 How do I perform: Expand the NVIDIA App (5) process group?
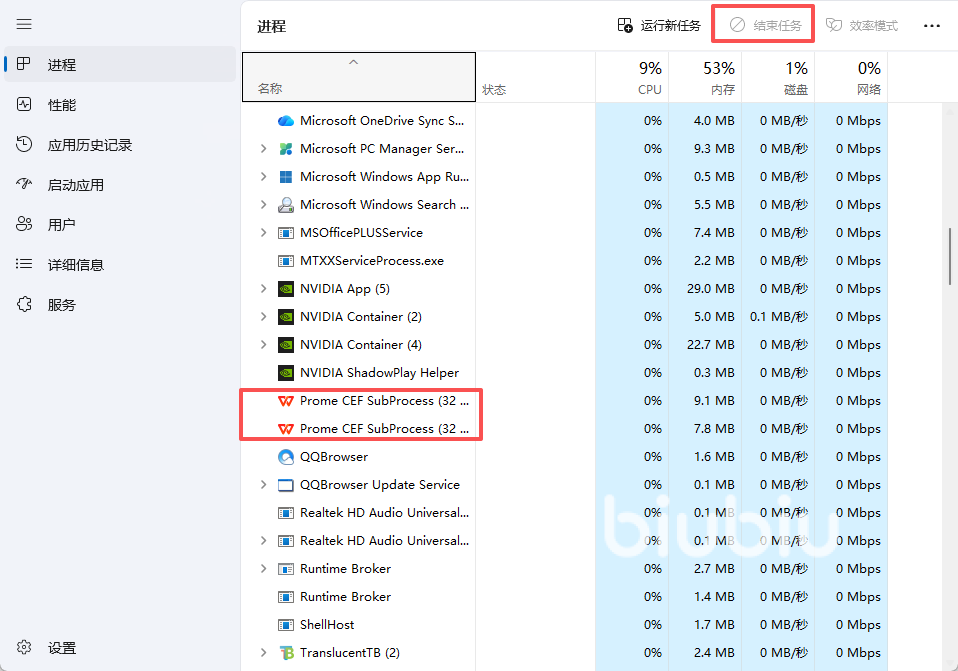[263, 289]
